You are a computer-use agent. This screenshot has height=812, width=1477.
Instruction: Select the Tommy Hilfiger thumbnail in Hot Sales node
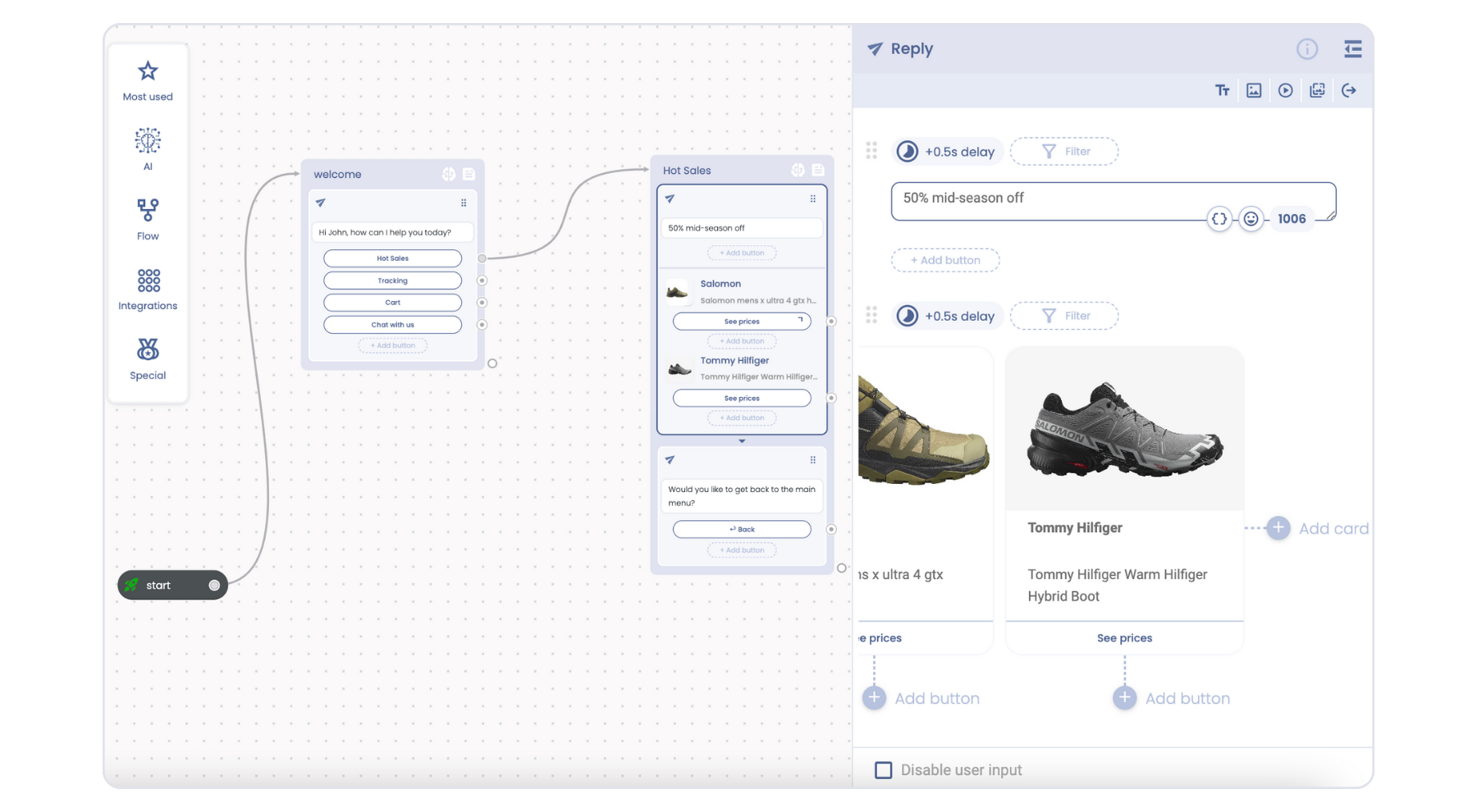click(x=679, y=368)
